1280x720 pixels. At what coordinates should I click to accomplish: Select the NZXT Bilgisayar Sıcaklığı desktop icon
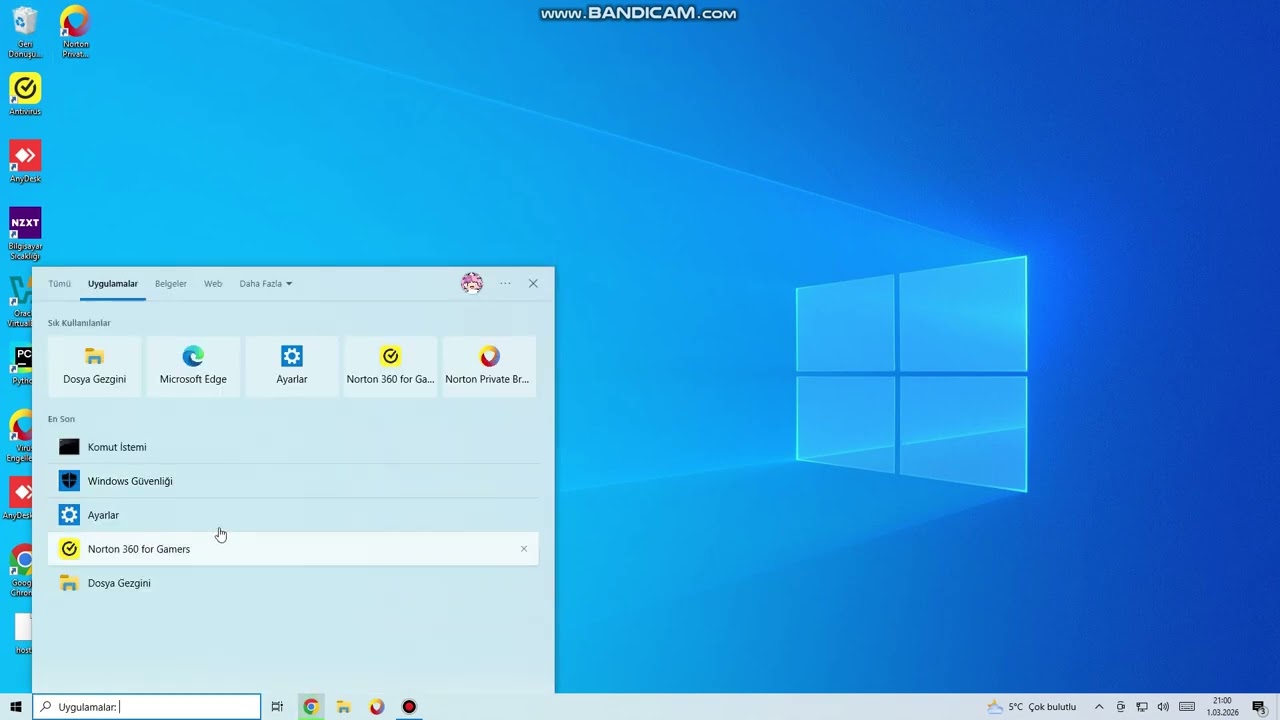25,234
